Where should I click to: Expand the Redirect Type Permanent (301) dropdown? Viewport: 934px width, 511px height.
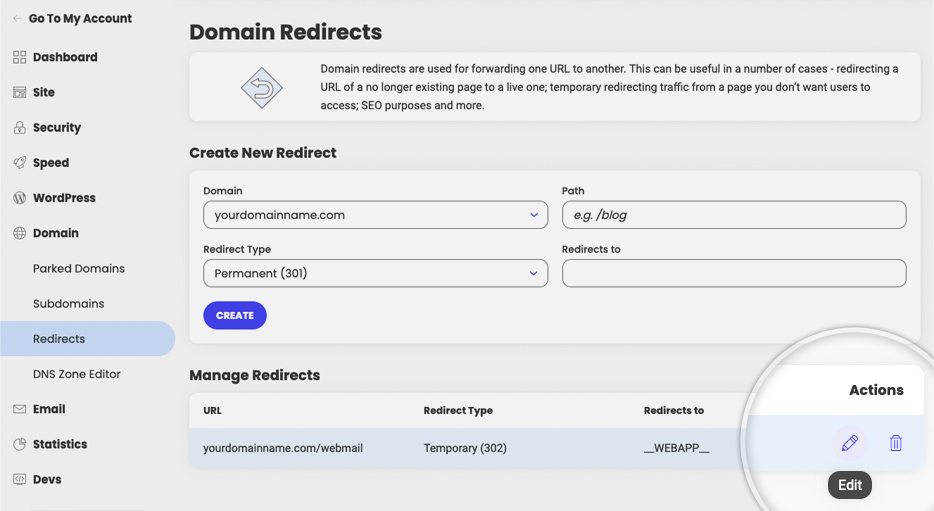375,273
